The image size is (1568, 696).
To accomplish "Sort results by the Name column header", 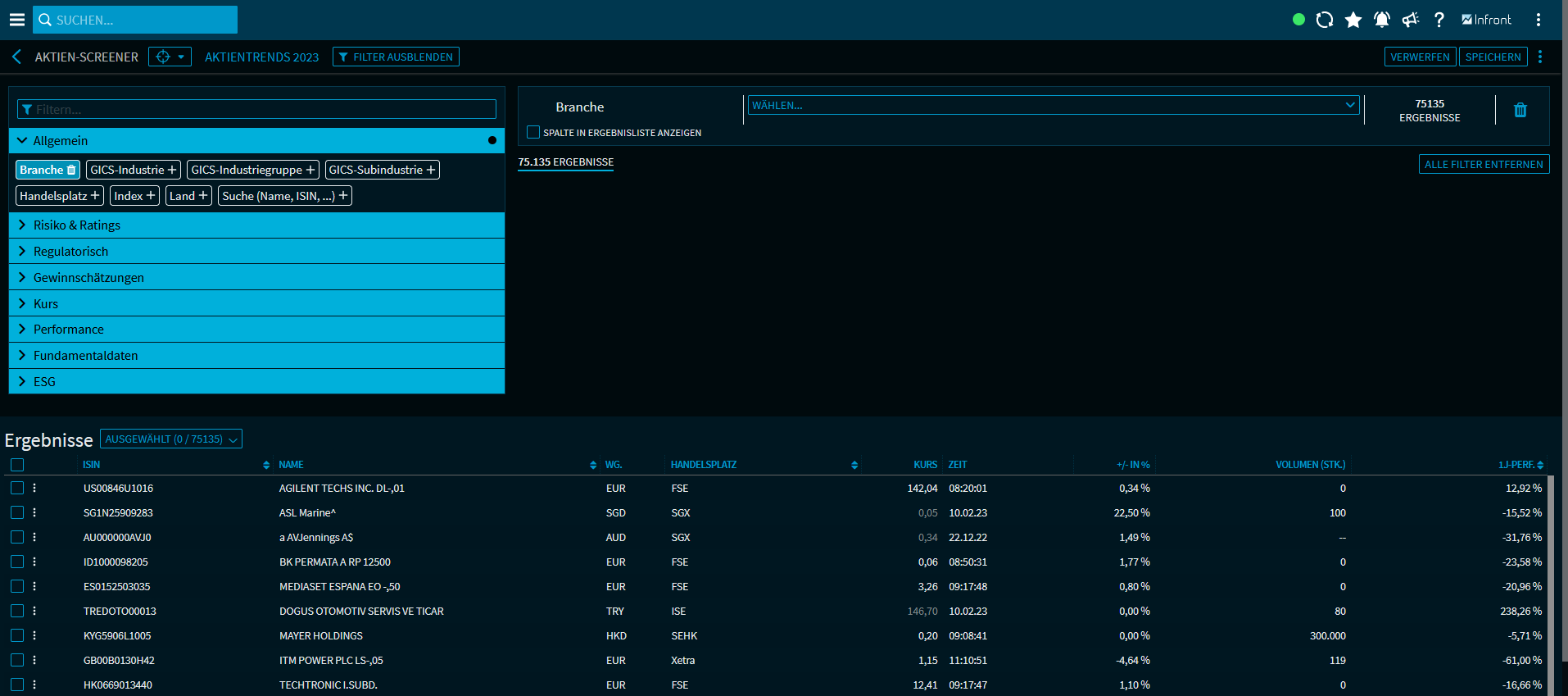I will pos(291,465).
